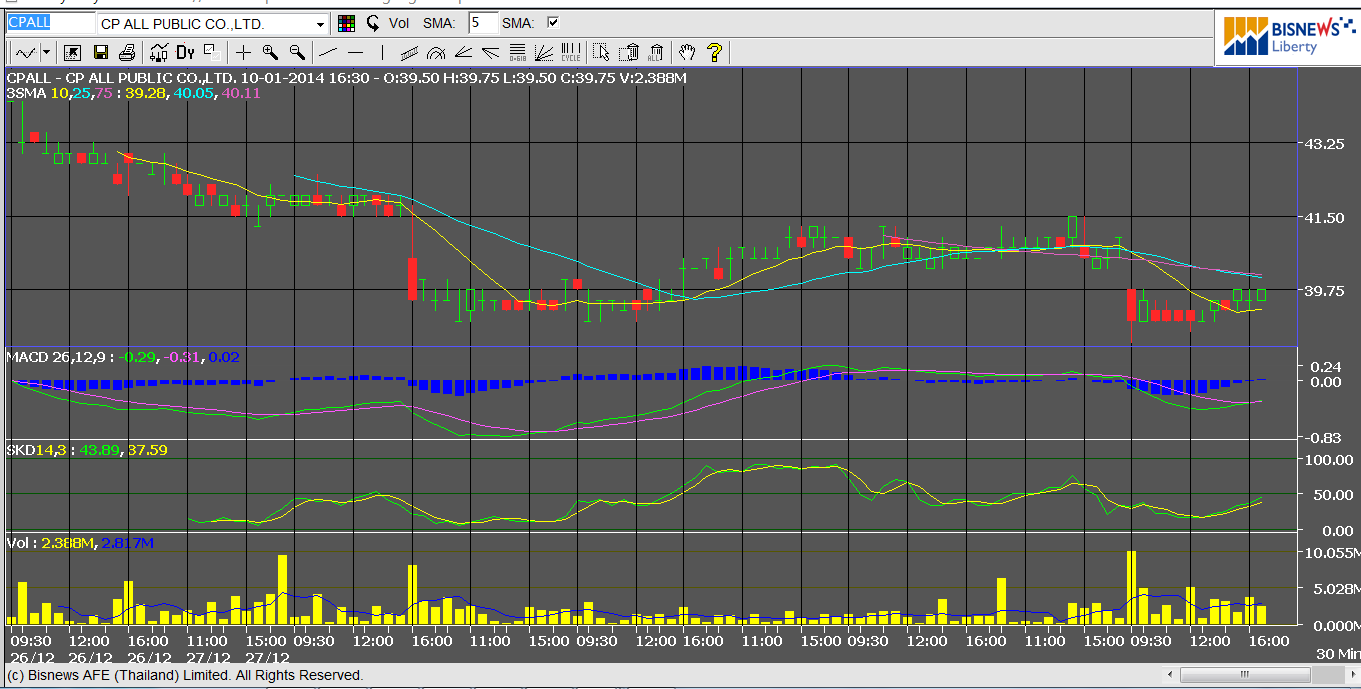Select the parallel channel tool
The height and width of the screenshot is (689, 1361).
pyautogui.click(x=409, y=52)
